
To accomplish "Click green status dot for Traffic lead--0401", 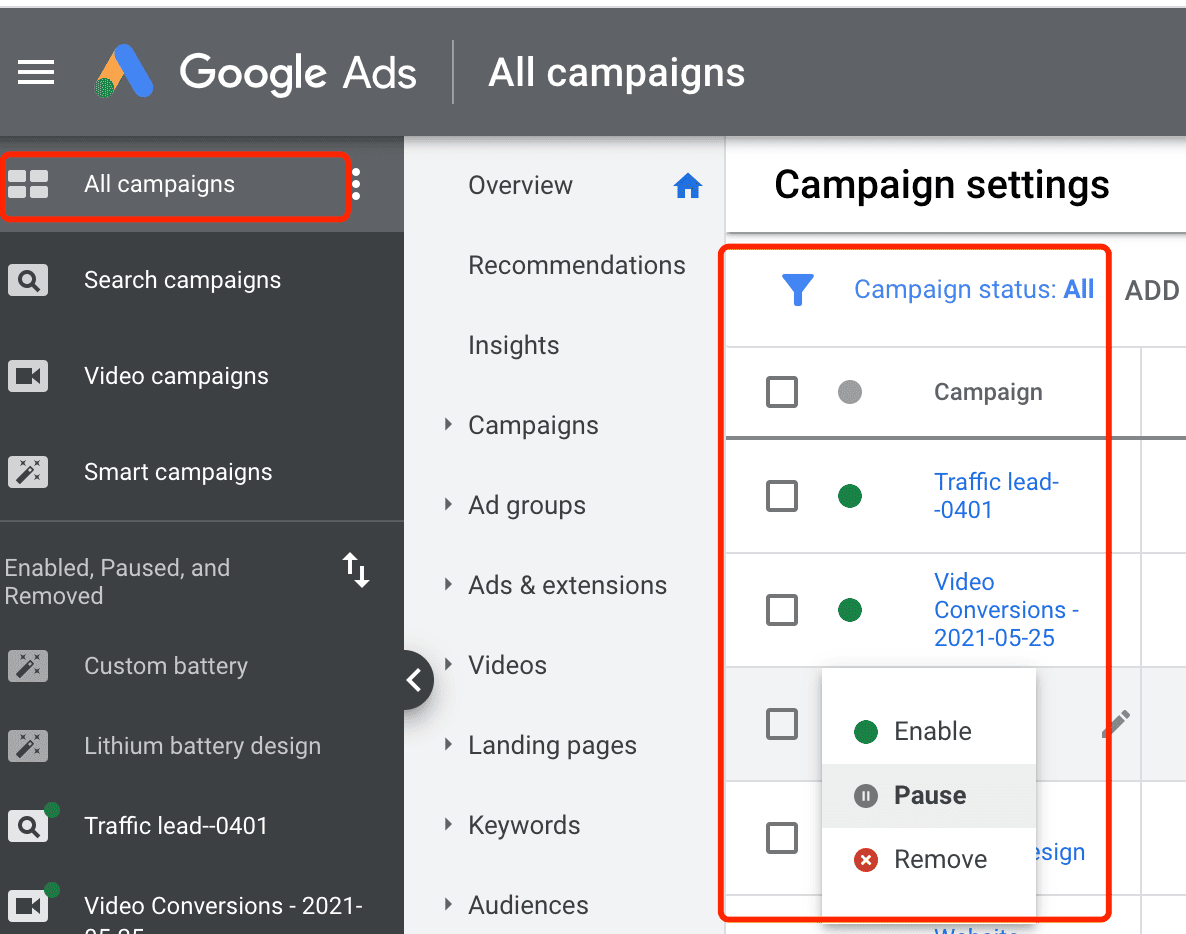I will point(849,496).
